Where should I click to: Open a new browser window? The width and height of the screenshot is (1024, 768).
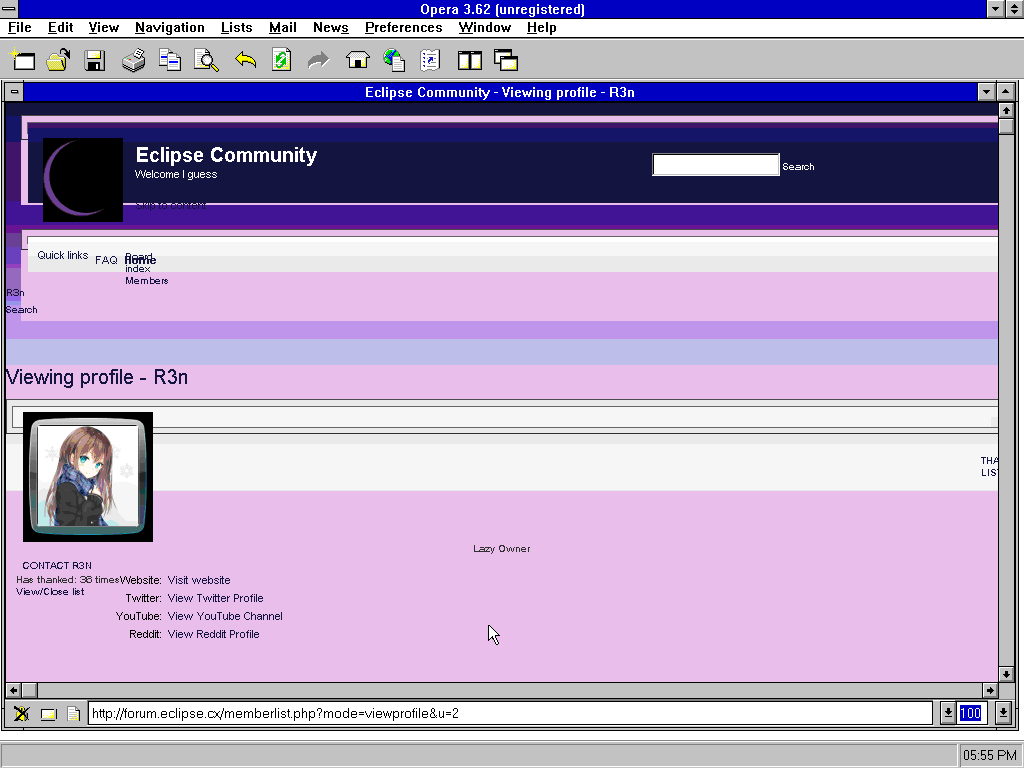tap(23, 60)
